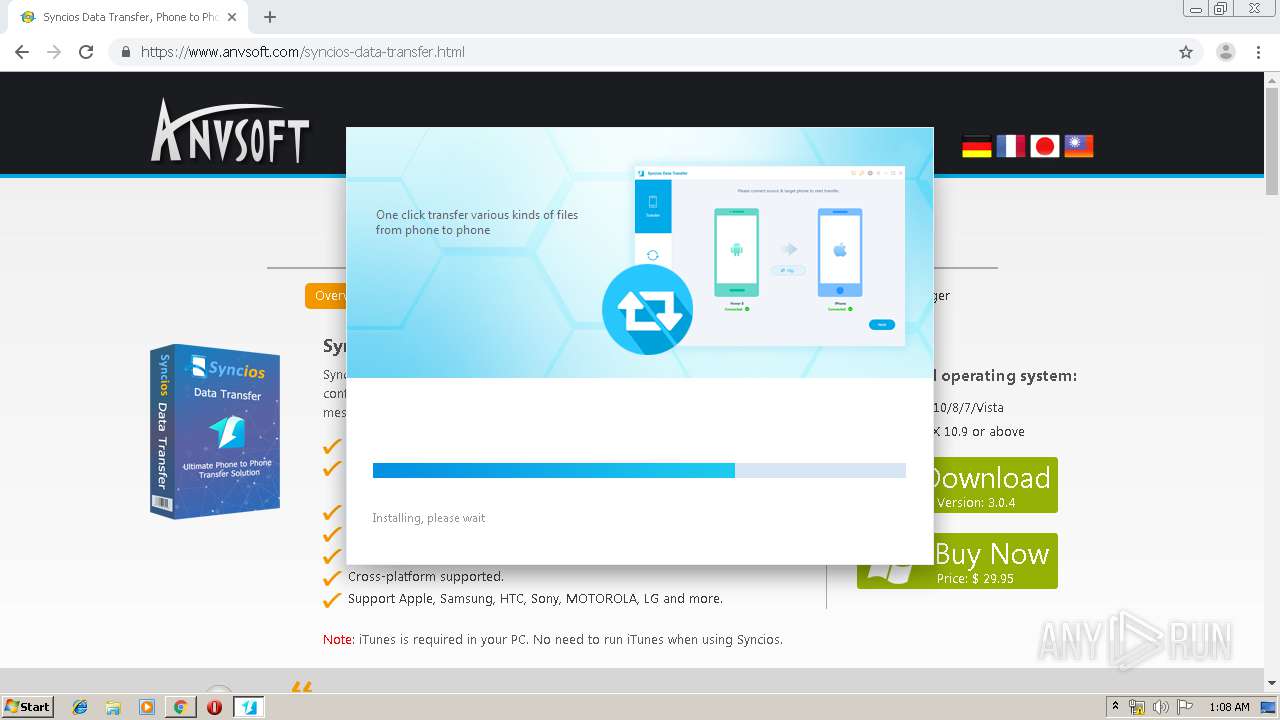This screenshot has height=720, width=1280.
Task: Switch site language to Taiwan flag
Action: 1079,146
